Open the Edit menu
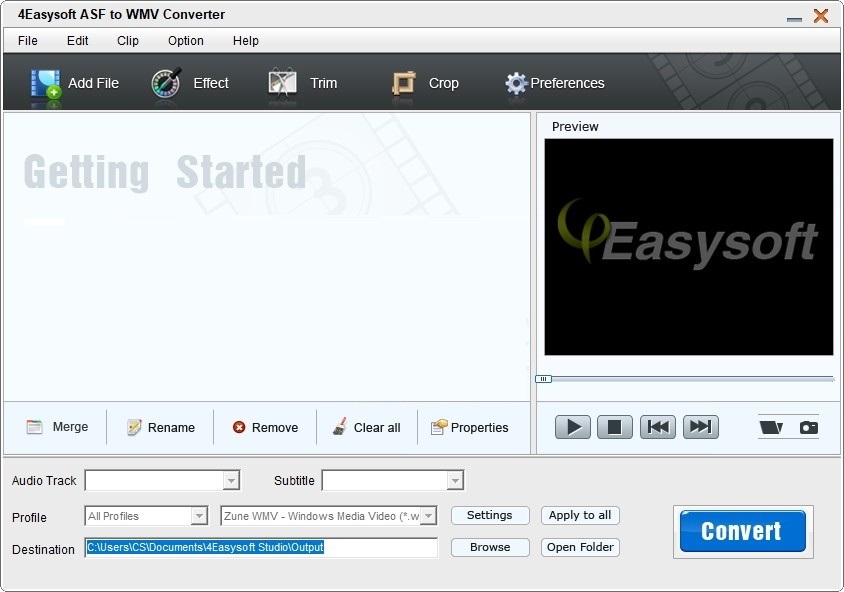The height and width of the screenshot is (592, 844). pyautogui.click(x=78, y=40)
